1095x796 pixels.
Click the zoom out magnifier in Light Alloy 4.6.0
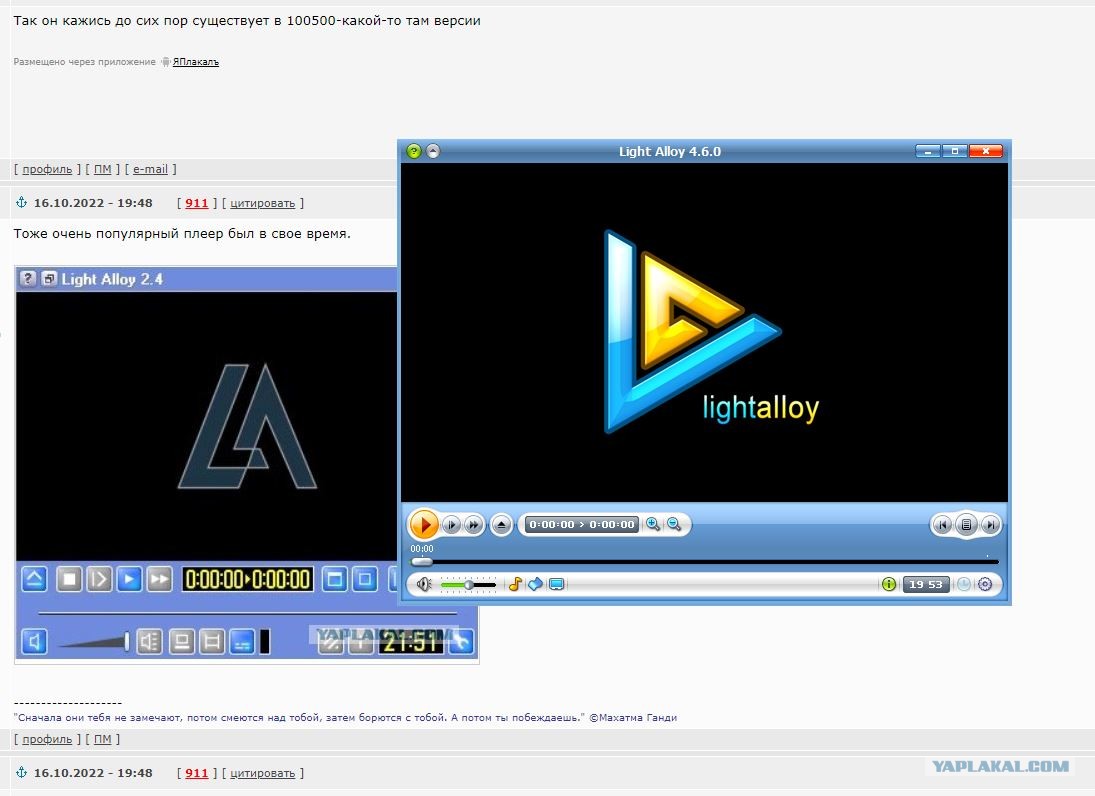pyautogui.click(x=674, y=524)
